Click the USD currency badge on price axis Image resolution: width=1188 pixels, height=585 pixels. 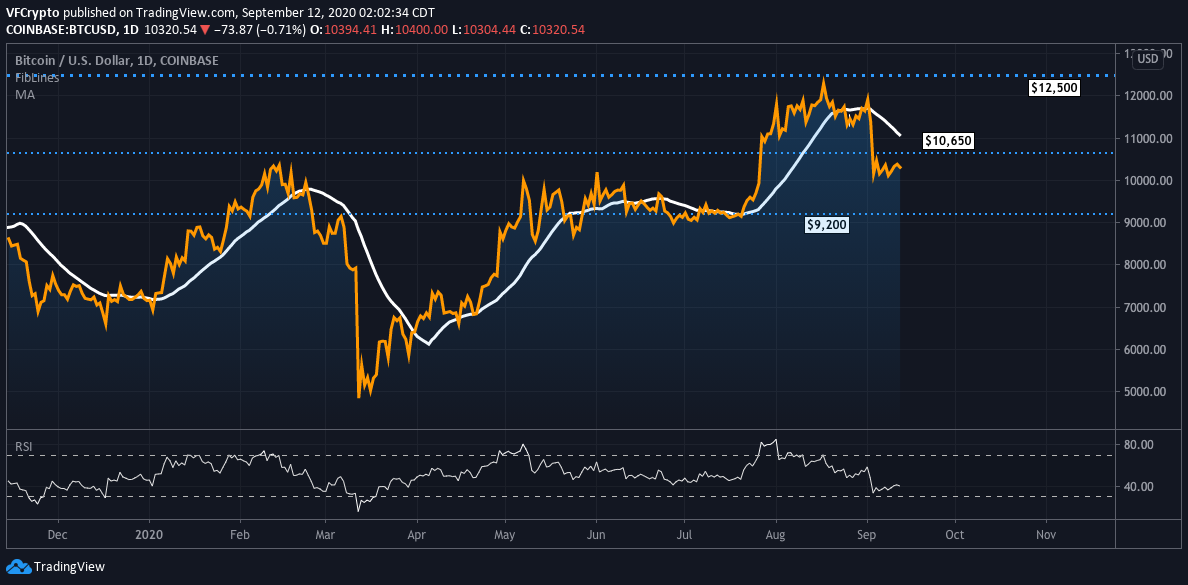tap(1147, 59)
